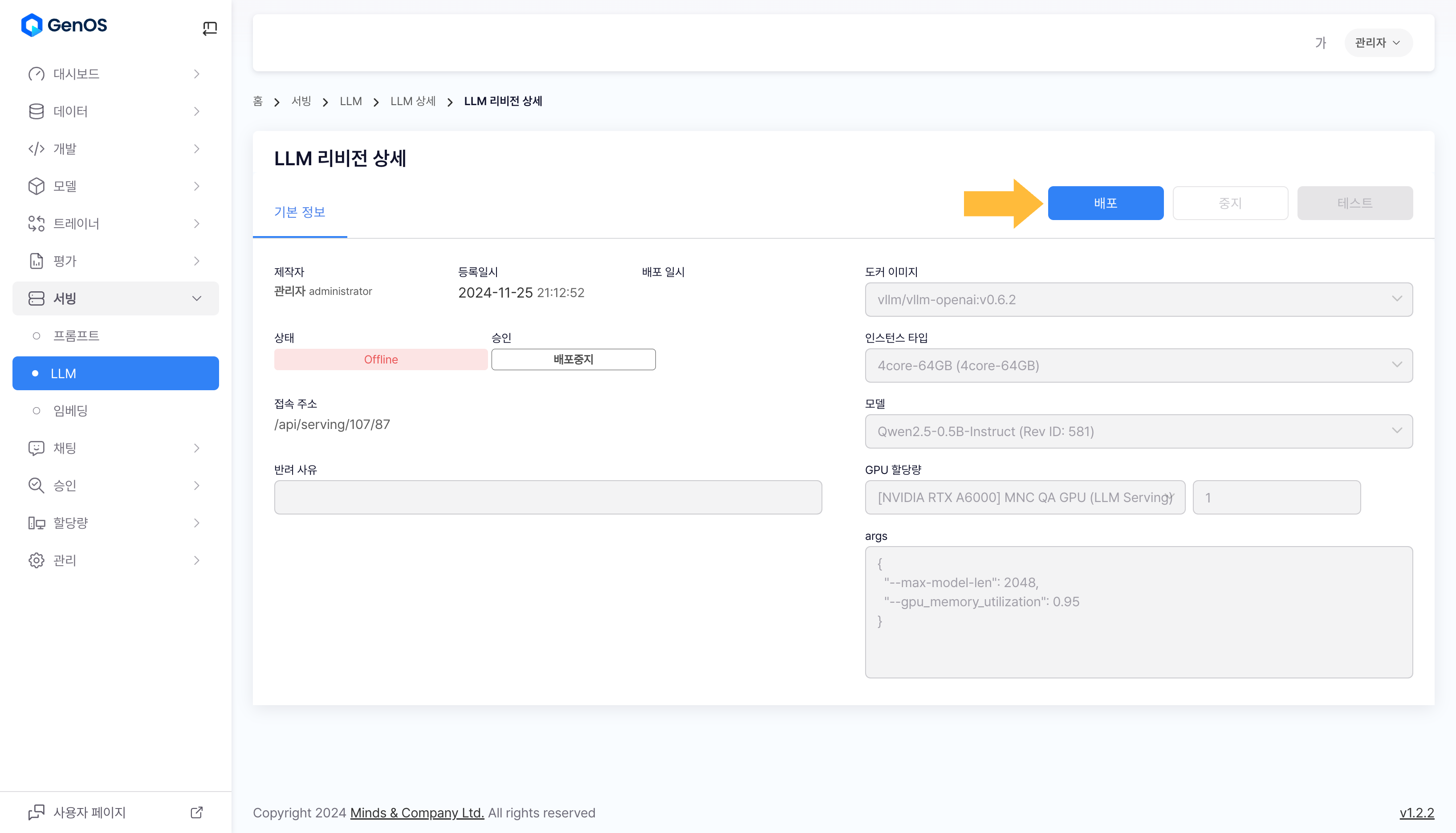Select the 임베딩 submenu item
1456x833 pixels.
70,410
